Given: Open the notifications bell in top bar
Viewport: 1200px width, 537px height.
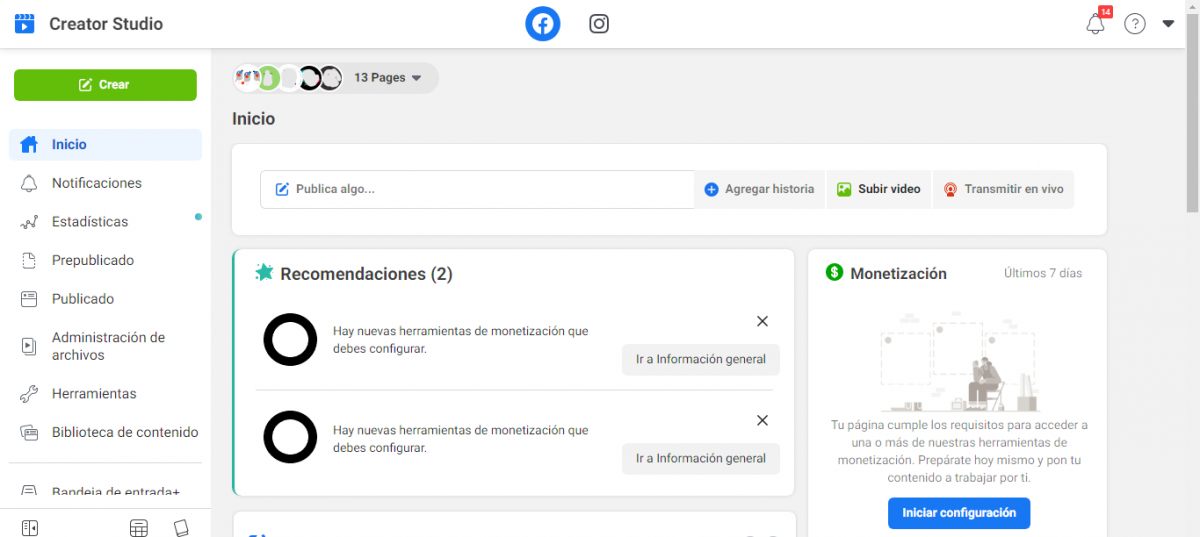Looking at the screenshot, I should [x=1096, y=24].
